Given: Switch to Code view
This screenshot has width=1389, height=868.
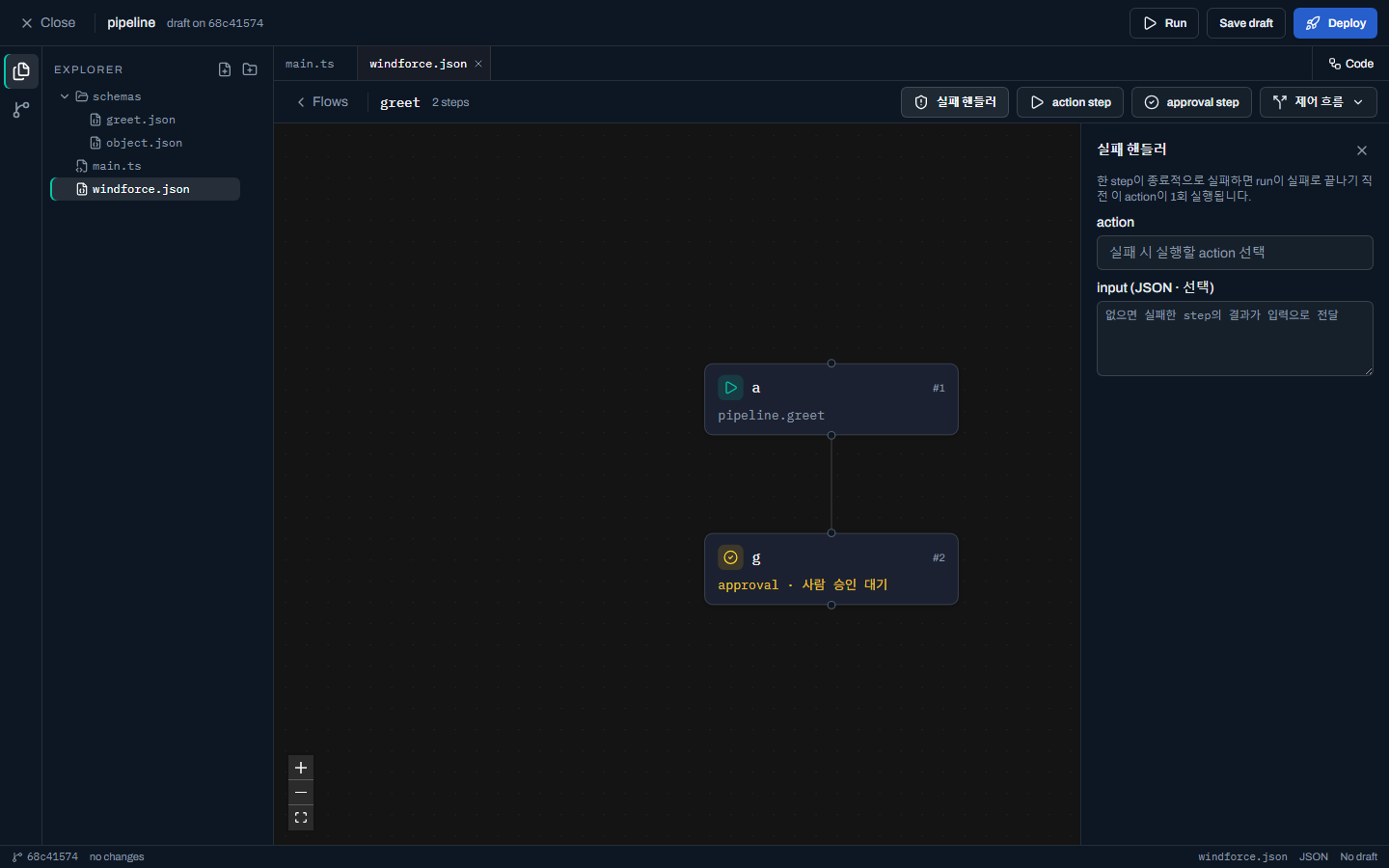Looking at the screenshot, I should (1350, 64).
